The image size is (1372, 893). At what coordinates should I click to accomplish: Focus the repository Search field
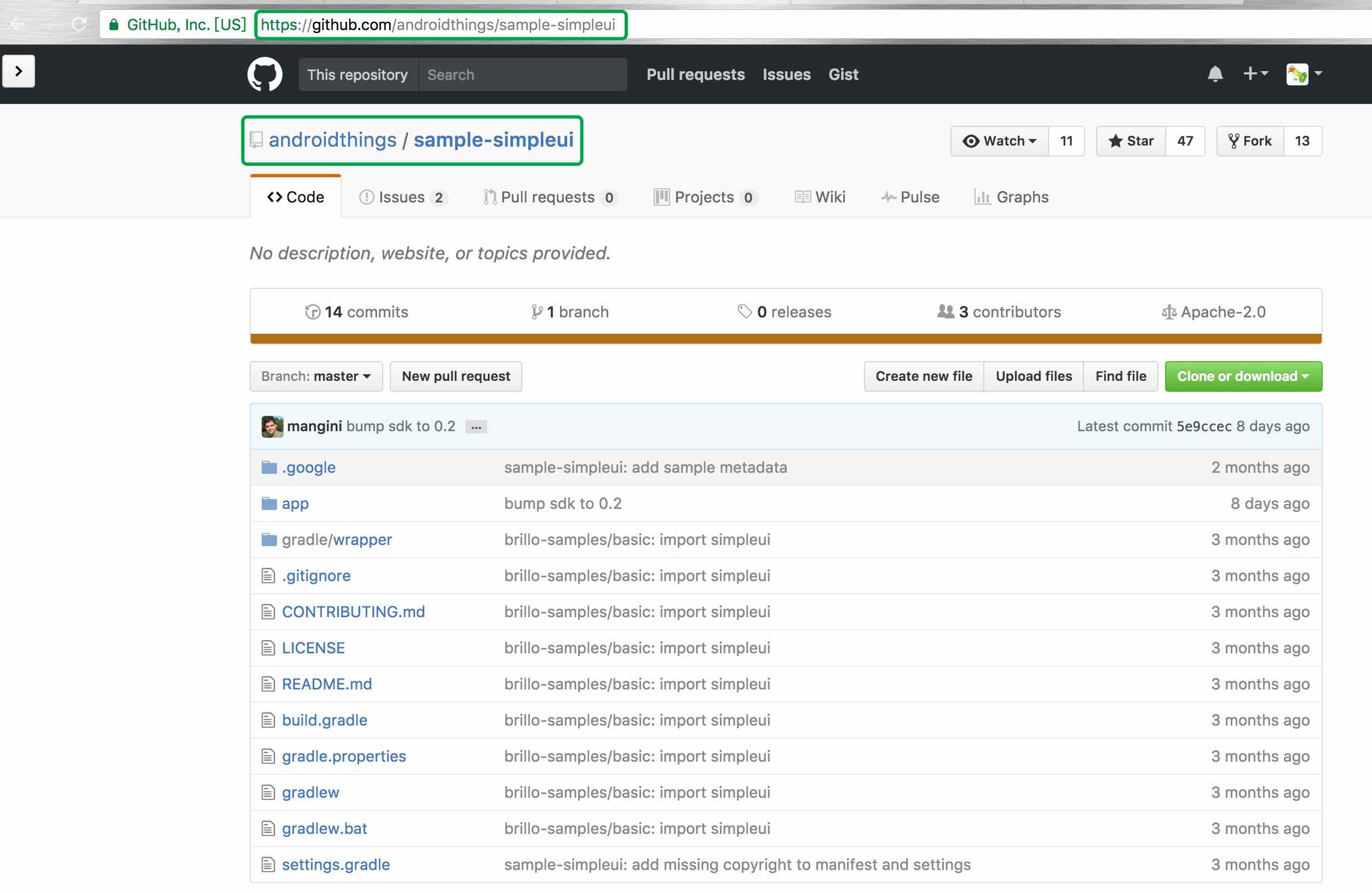click(x=523, y=74)
